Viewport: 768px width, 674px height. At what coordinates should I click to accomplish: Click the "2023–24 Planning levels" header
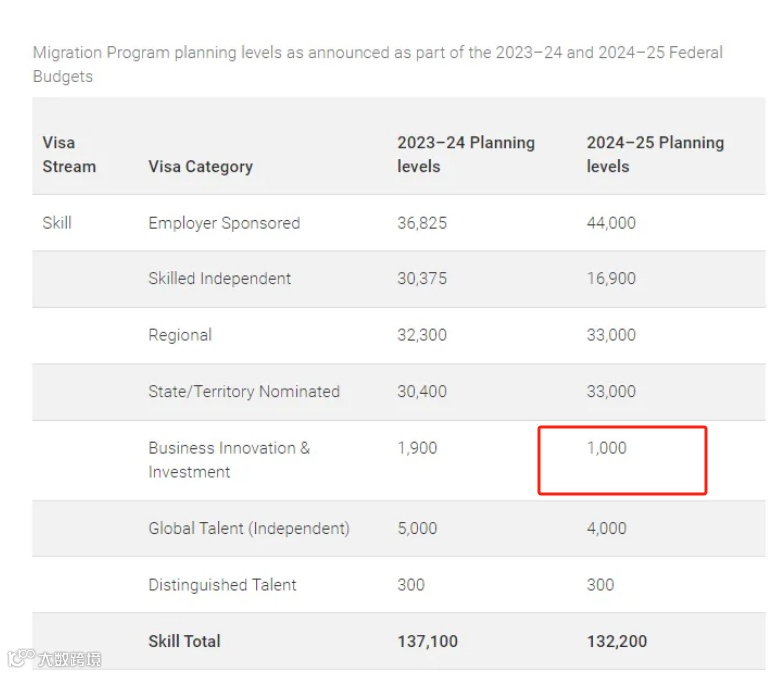coord(465,154)
